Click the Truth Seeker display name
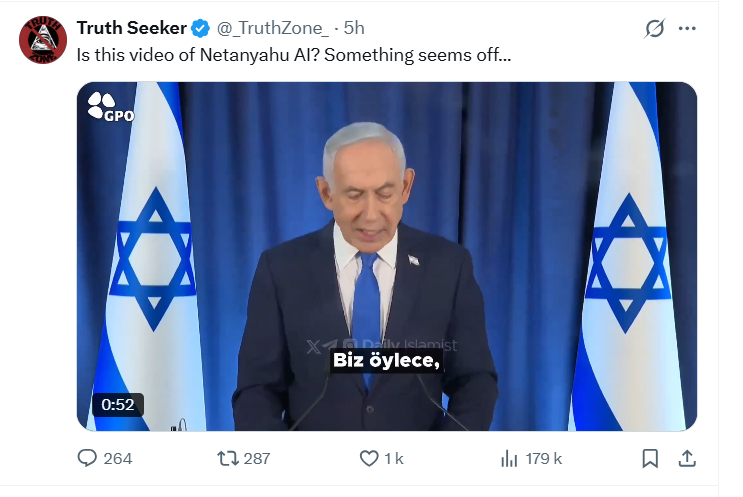 pos(131,28)
